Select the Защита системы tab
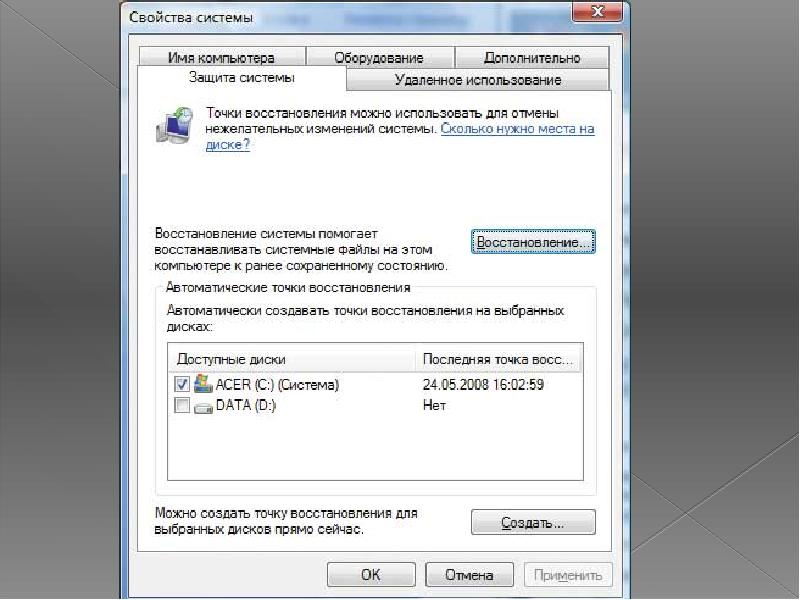Viewport: 800px width, 600px height. [x=242, y=78]
